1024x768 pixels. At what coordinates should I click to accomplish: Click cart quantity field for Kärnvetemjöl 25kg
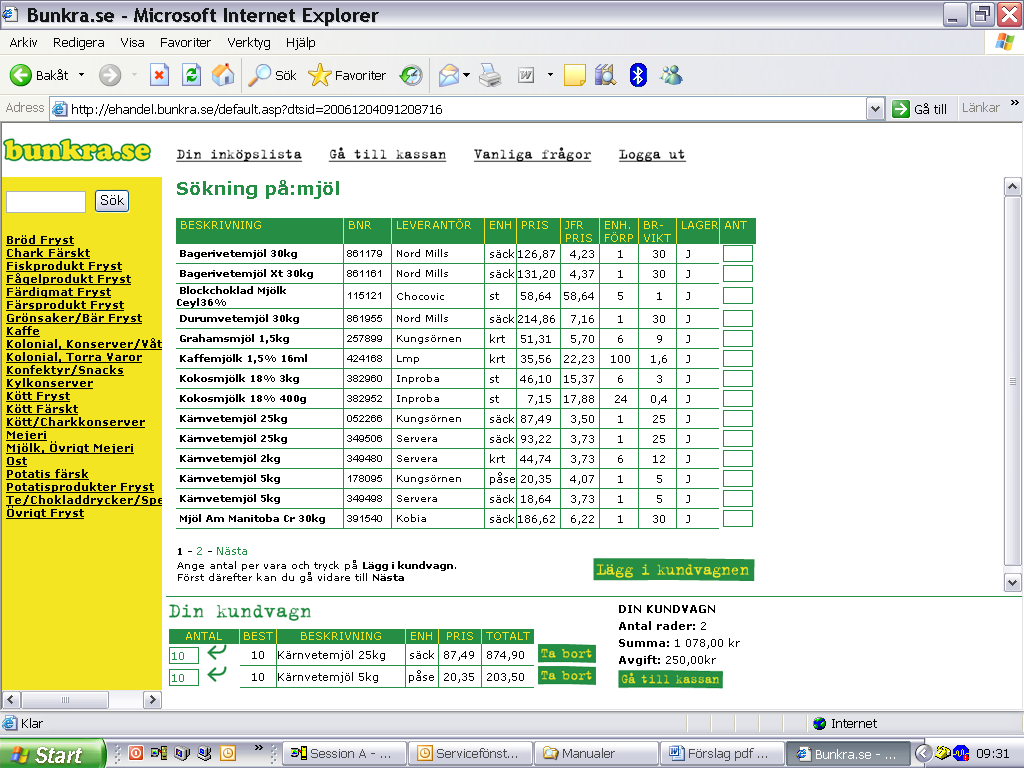[184, 656]
